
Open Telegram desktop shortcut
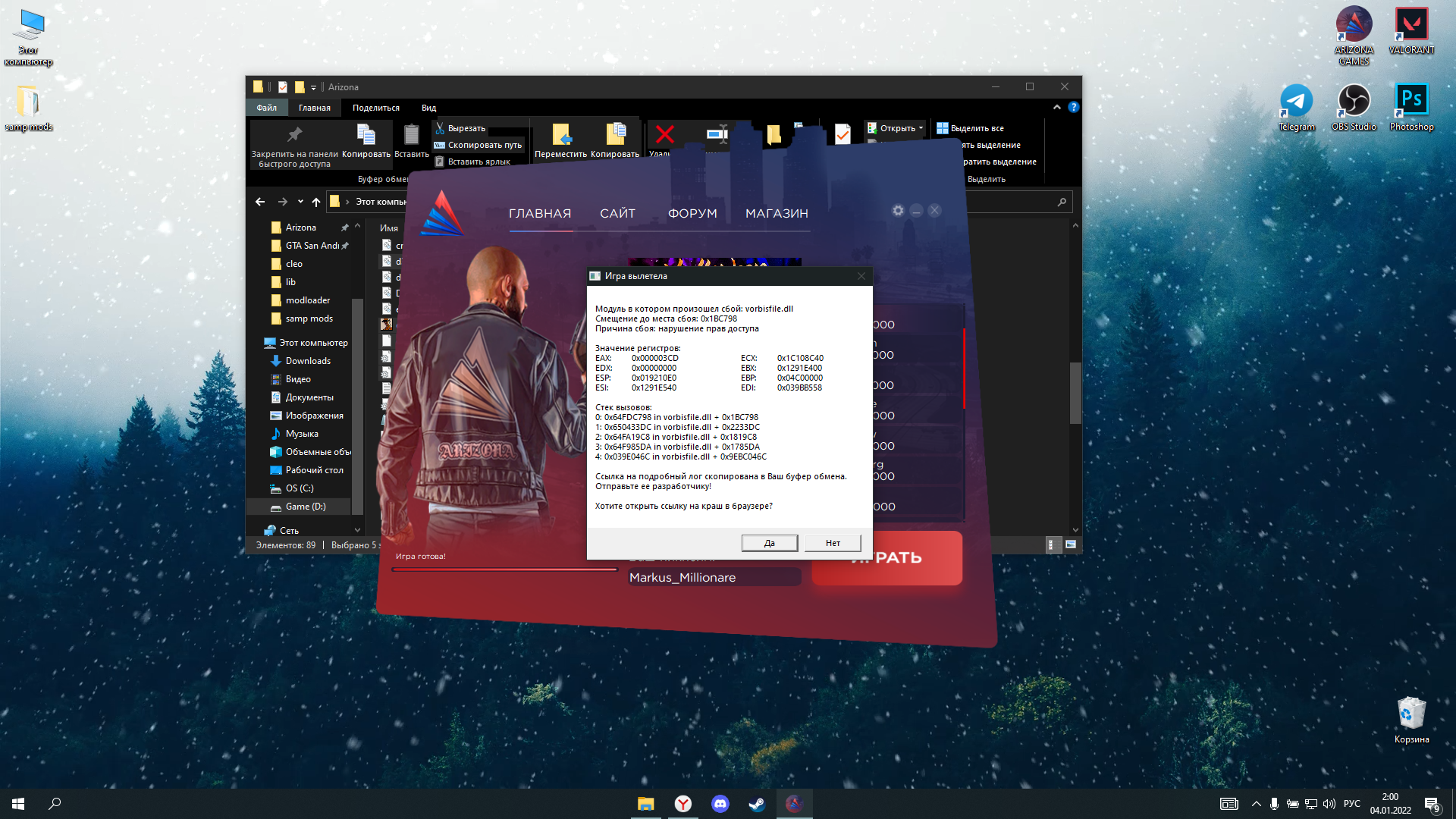1297,108
